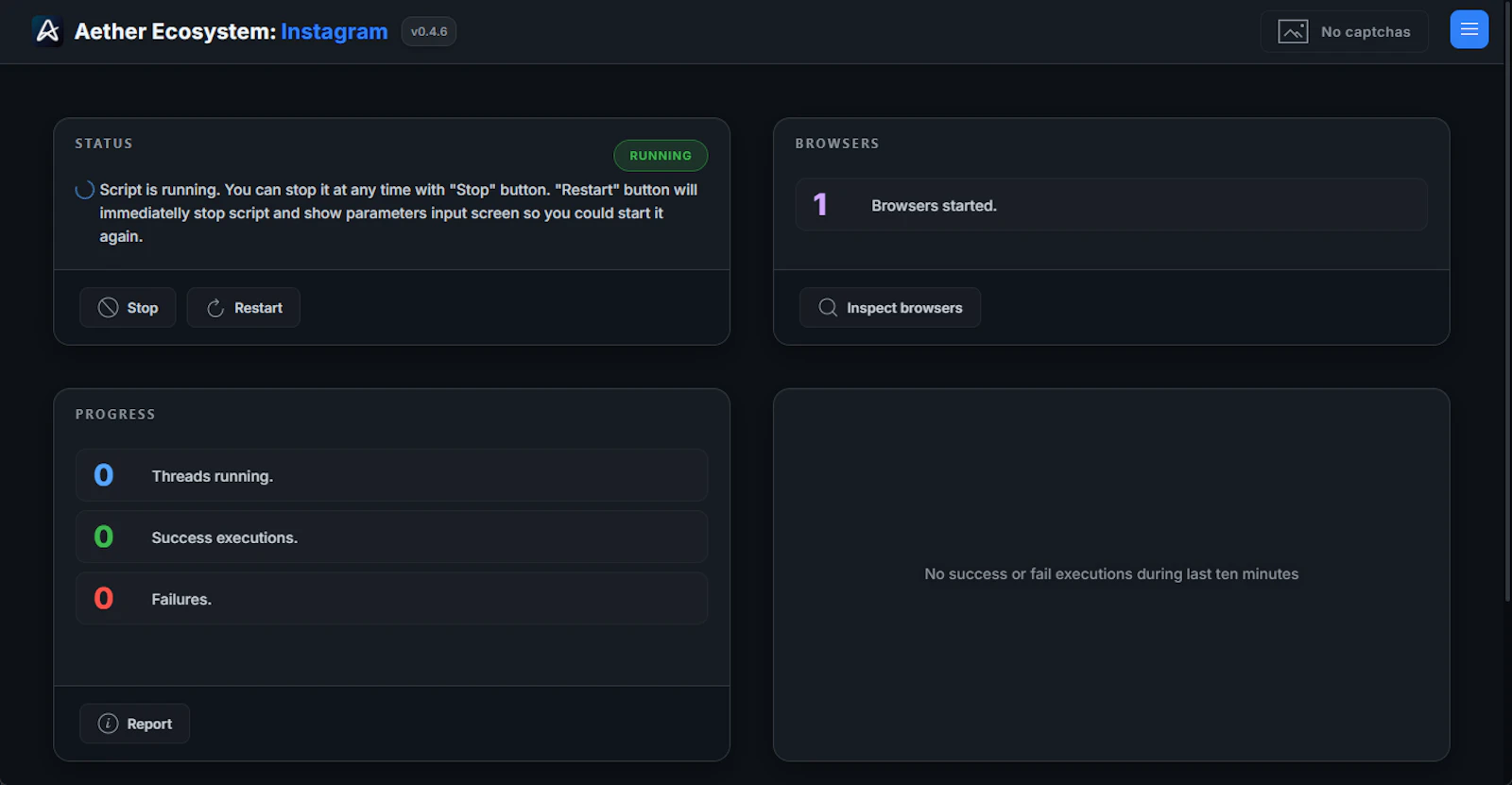The width and height of the screenshot is (1512, 785).
Task: Select the Browsers started row
Action: point(1111,204)
